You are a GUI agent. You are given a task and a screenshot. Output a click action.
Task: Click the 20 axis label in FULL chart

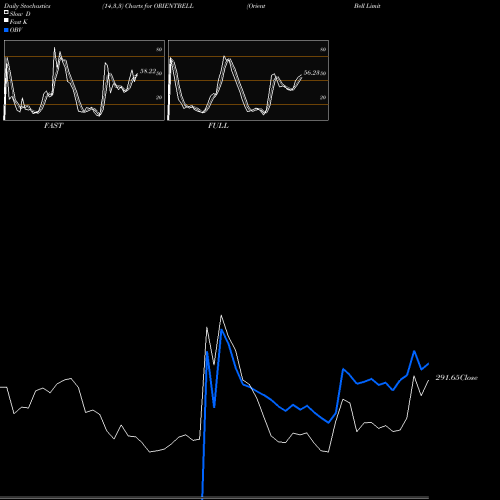(x=323, y=98)
